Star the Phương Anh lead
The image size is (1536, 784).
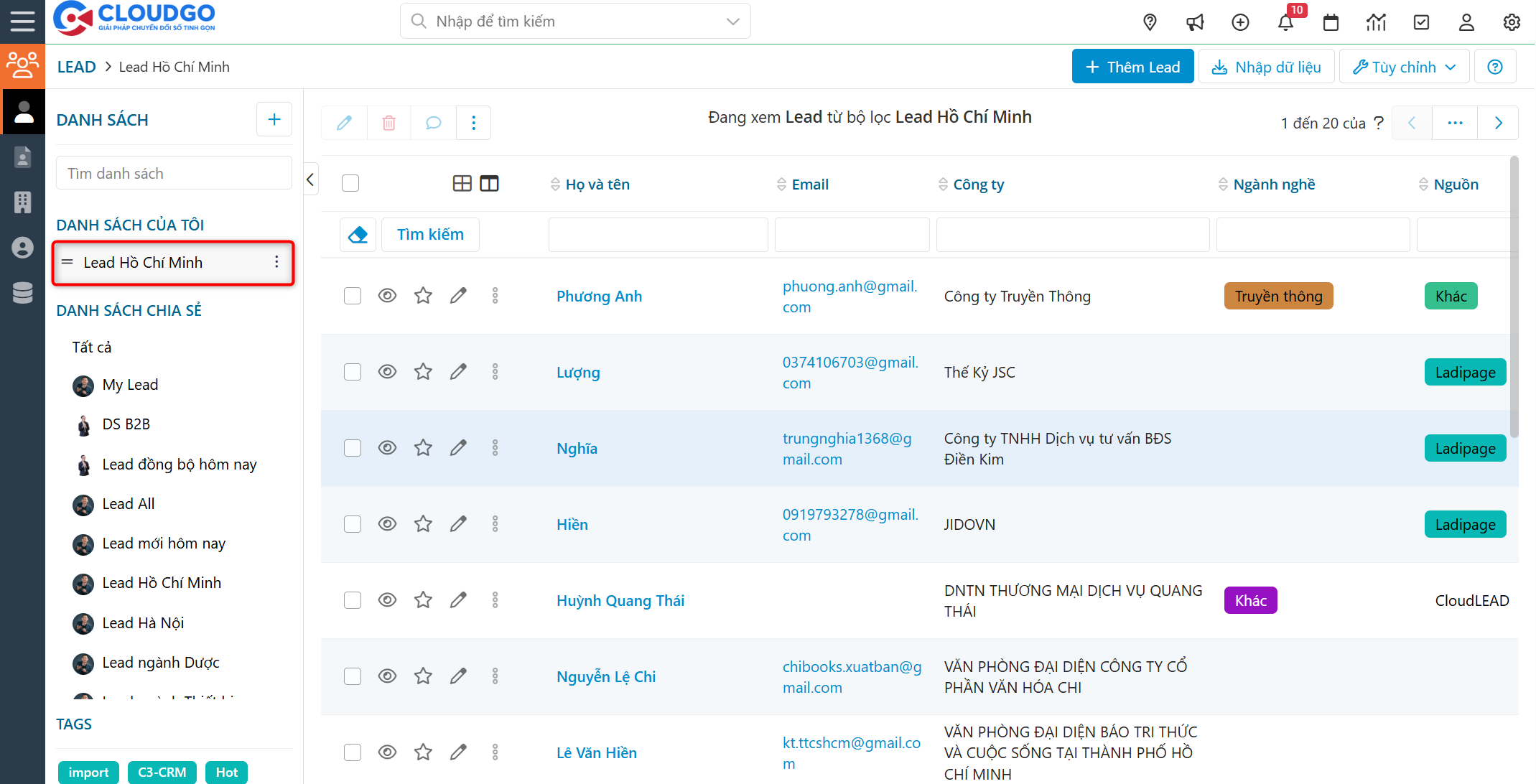(423, 296)
